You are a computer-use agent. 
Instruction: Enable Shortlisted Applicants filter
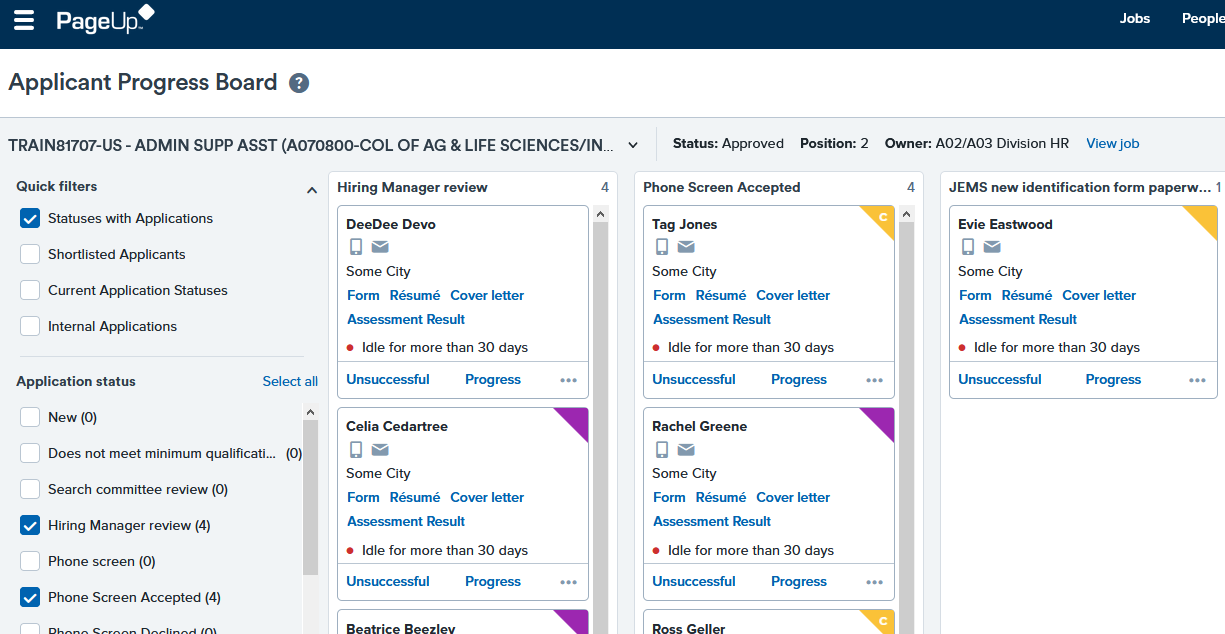(30, 254)
